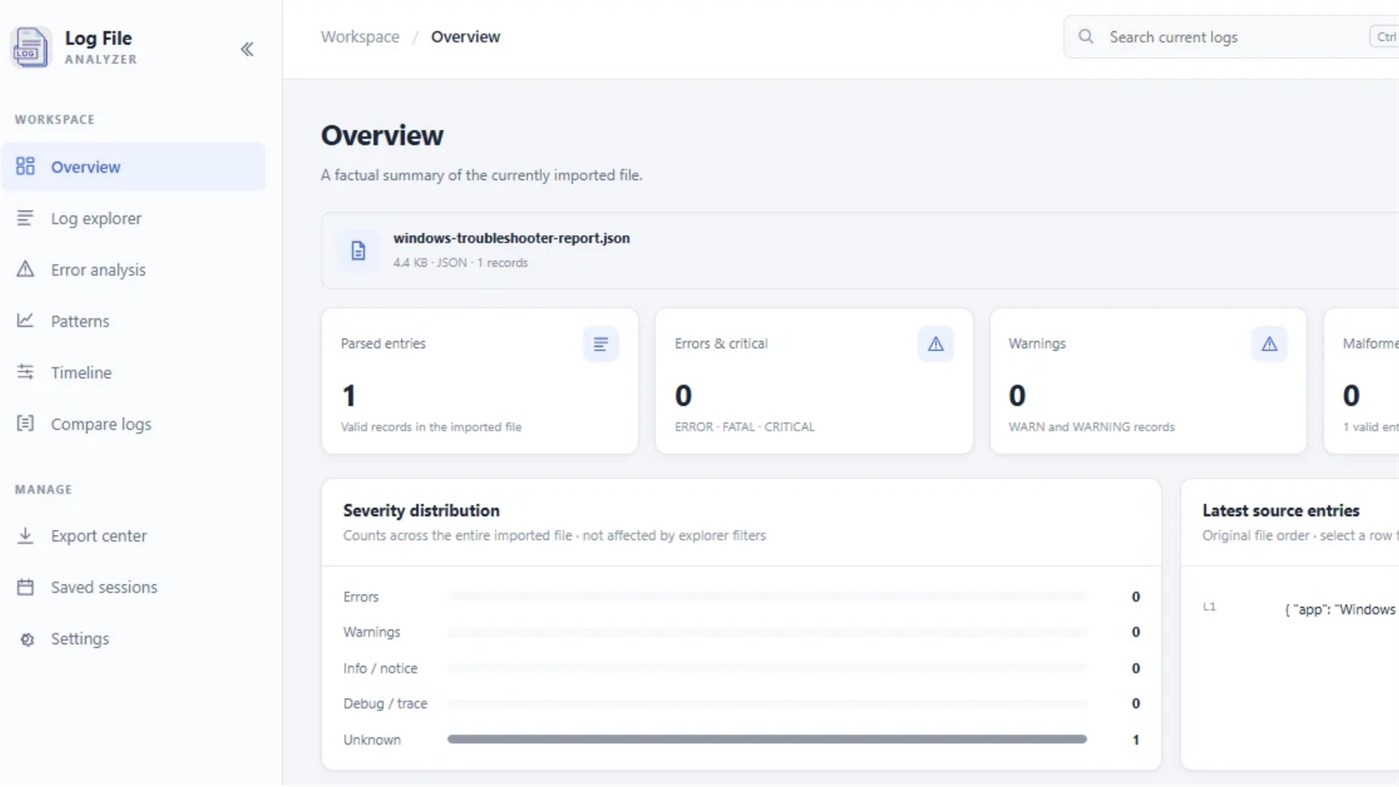Click the Overview grid icon in sidebar
The width and height of the screenshot is (1399, 787).
tap(25, 166)
